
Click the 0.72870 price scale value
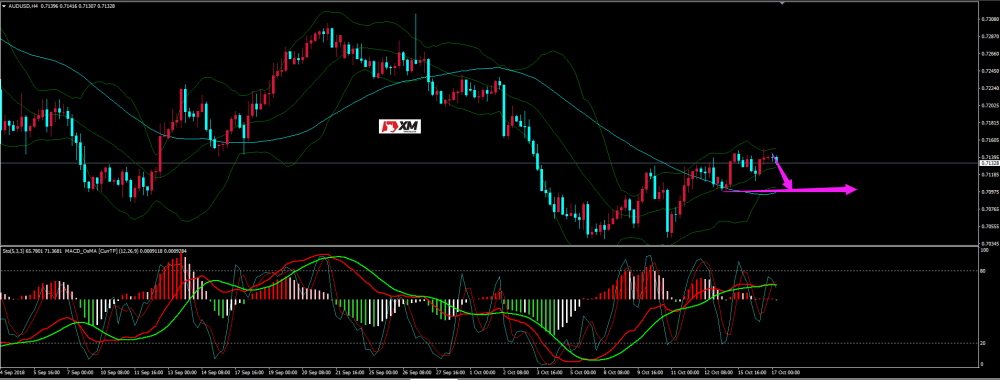tap(989, 36)
